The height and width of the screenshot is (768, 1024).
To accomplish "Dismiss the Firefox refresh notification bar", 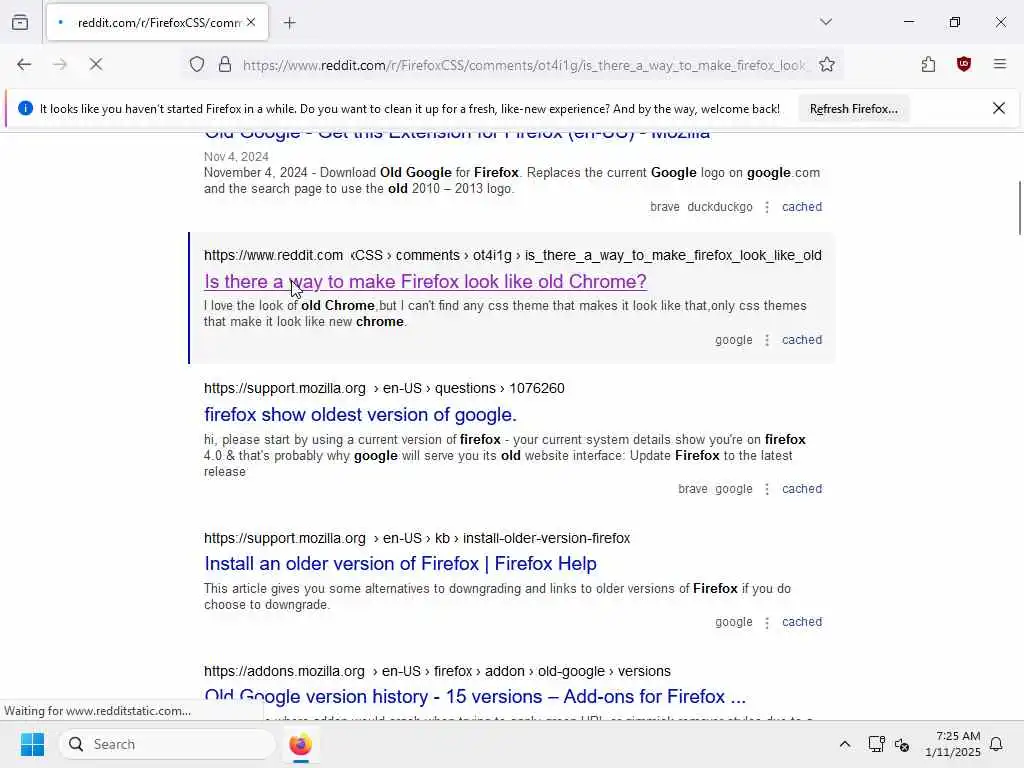I will coord(999,108).
